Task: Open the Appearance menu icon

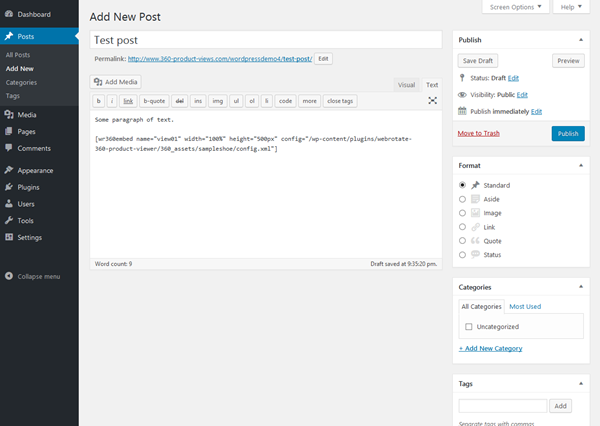Action: (9, 170)
